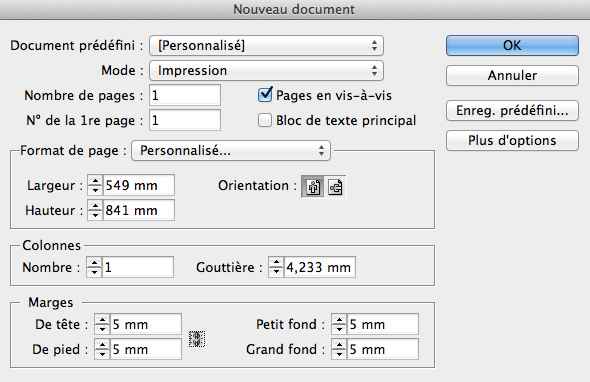Click the Nouveau document title bar text
The image size is (590, 382).
(x=294, y=9)
